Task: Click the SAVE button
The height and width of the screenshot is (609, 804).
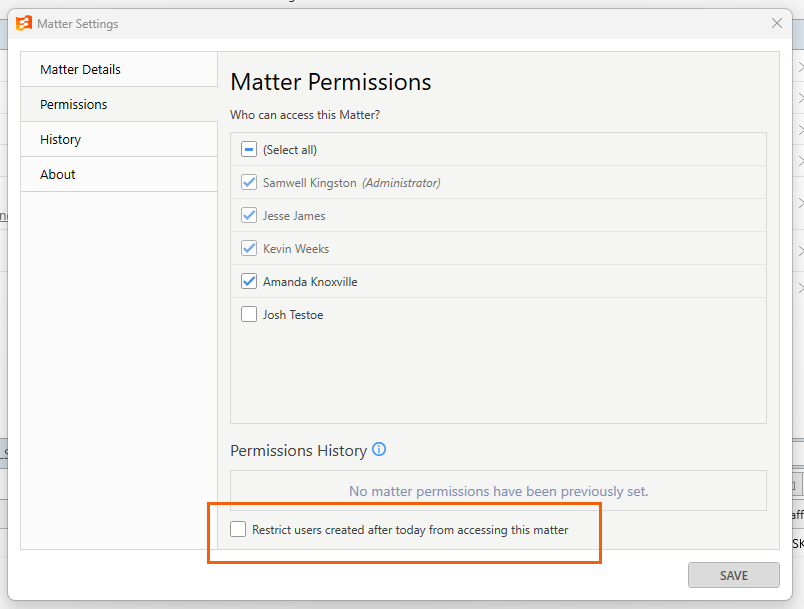Action: click(734, 575)
